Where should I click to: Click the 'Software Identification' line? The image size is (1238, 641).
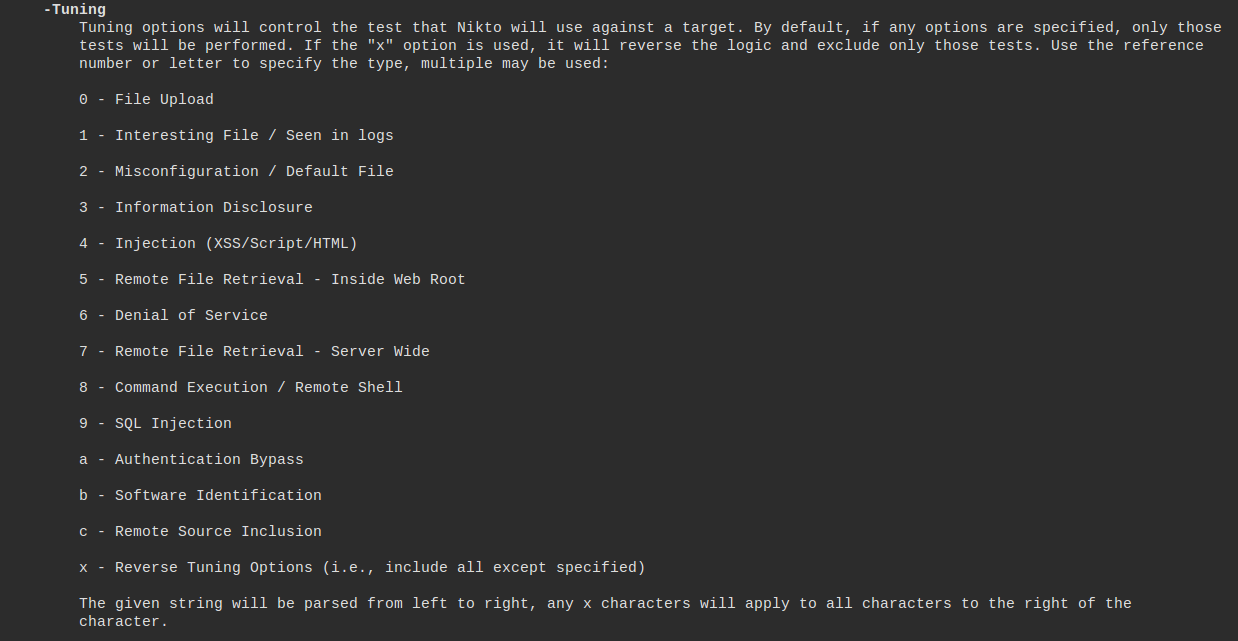pos(218,496)
